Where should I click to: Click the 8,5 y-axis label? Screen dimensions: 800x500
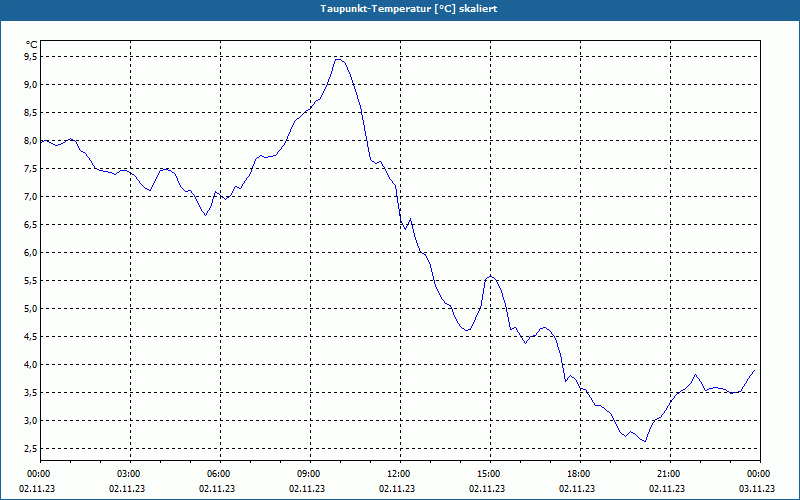click(31, 113)
